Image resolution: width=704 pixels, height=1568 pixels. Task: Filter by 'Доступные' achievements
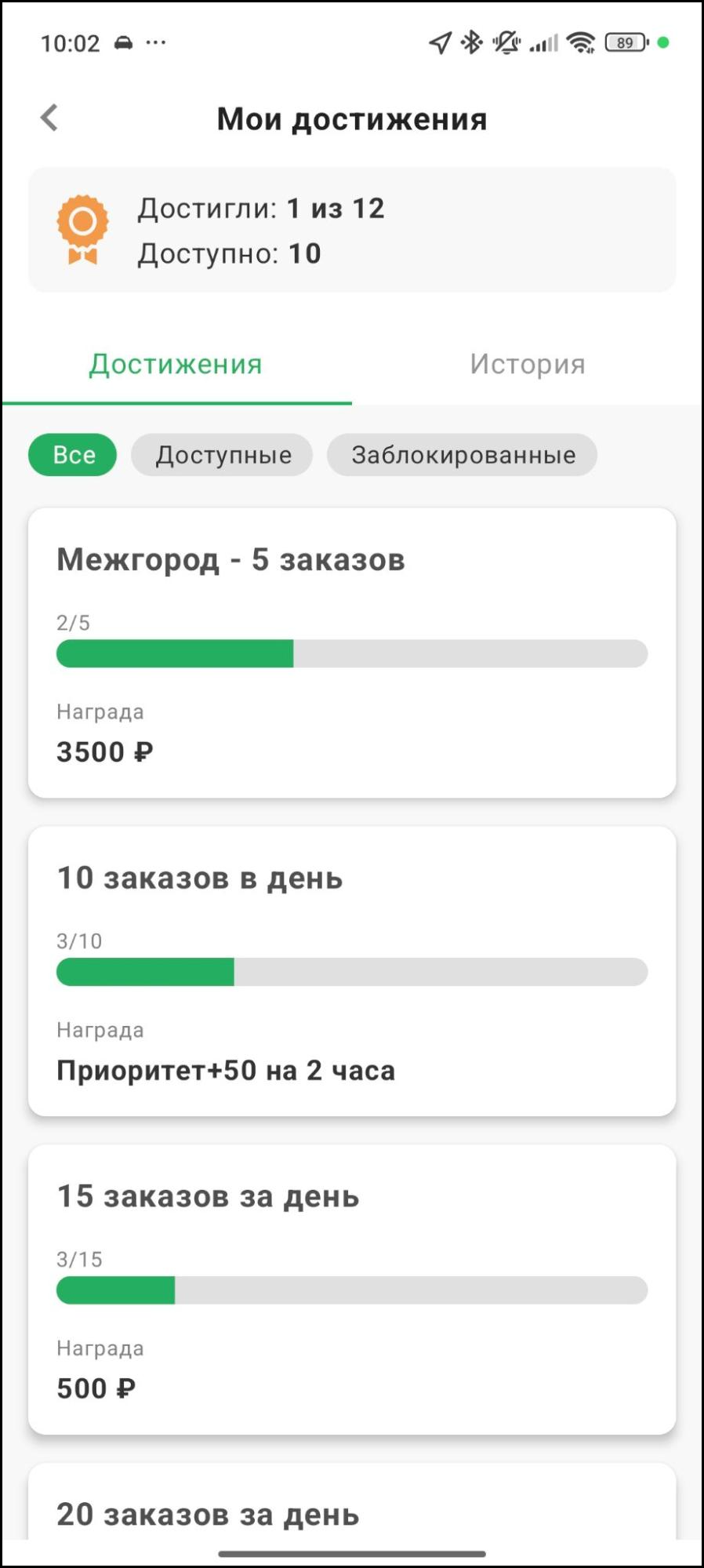(223, 455)
